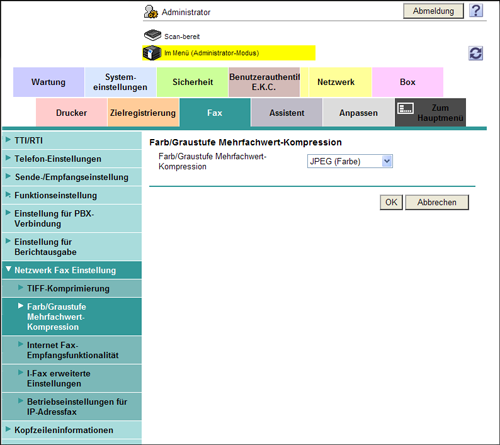Image resolution: width=500 pixels, height=445 pixels.
Task: Expand Einstellung für PBX-Verbindung
Action: [72, 219]
